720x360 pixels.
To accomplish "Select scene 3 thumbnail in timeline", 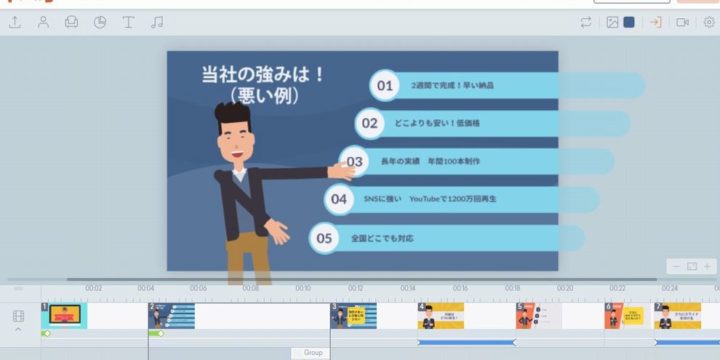I will pyautogui.click(x=354, y=316).
